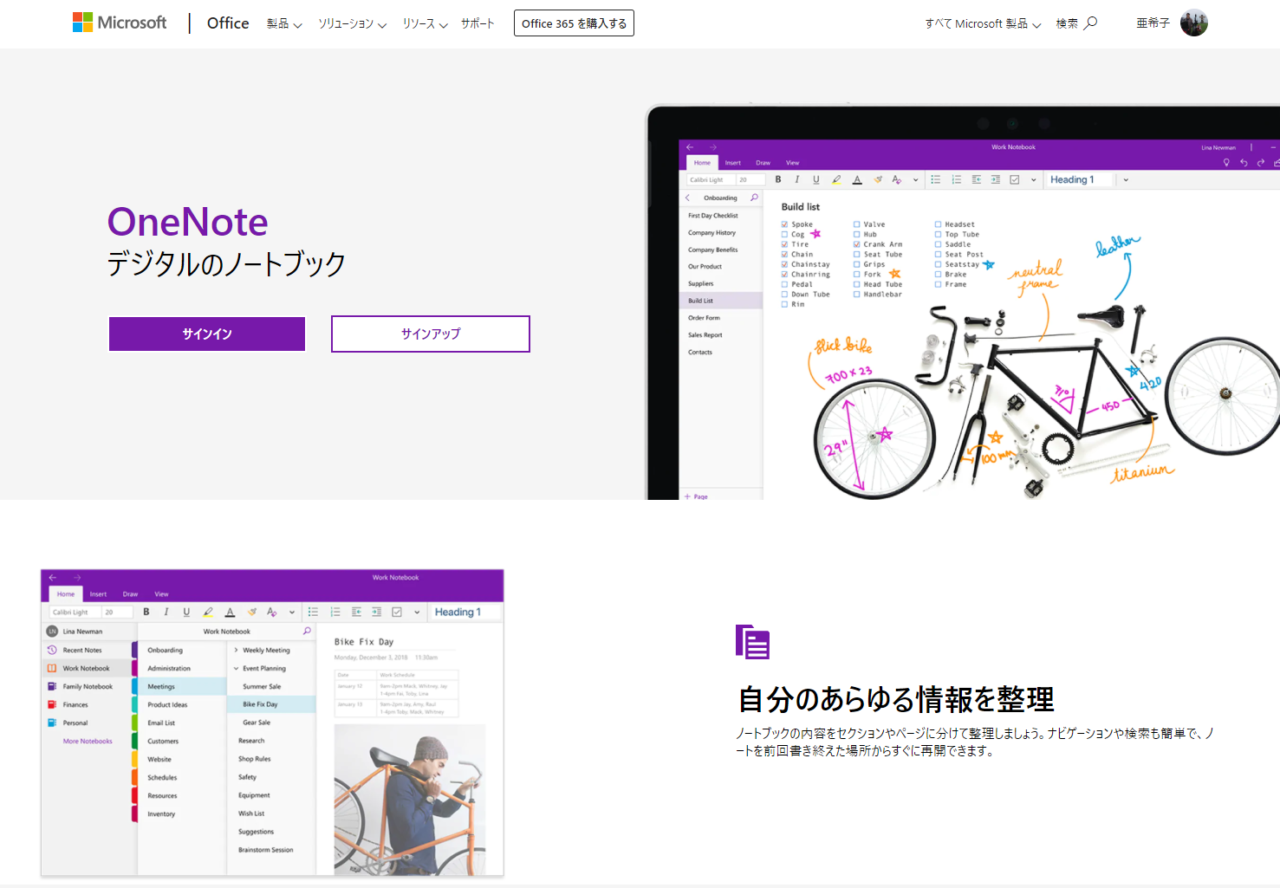Open the ソリューション dropdown

pyautogui.click(x=352, y=23)
